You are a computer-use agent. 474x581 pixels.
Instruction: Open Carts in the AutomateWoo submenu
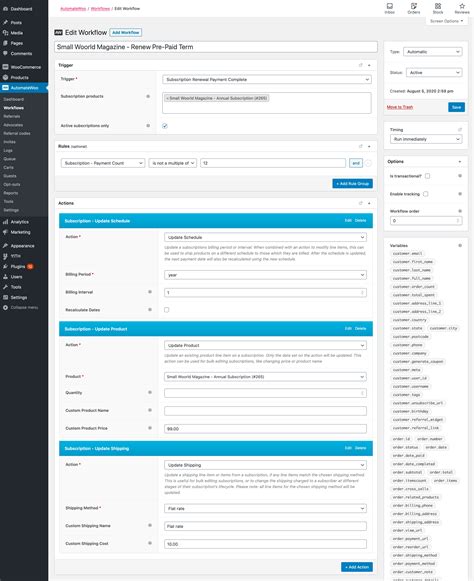(9, 167)
